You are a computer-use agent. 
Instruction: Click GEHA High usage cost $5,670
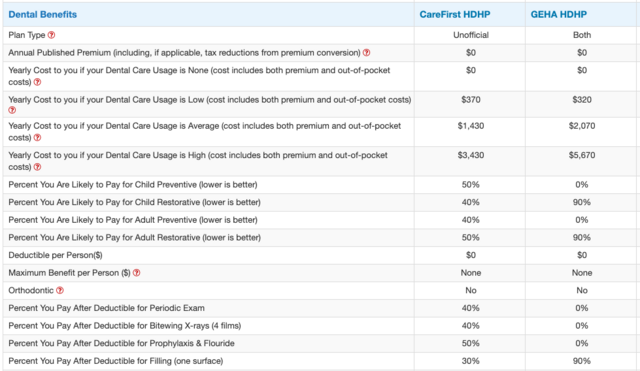pos(582,155)
